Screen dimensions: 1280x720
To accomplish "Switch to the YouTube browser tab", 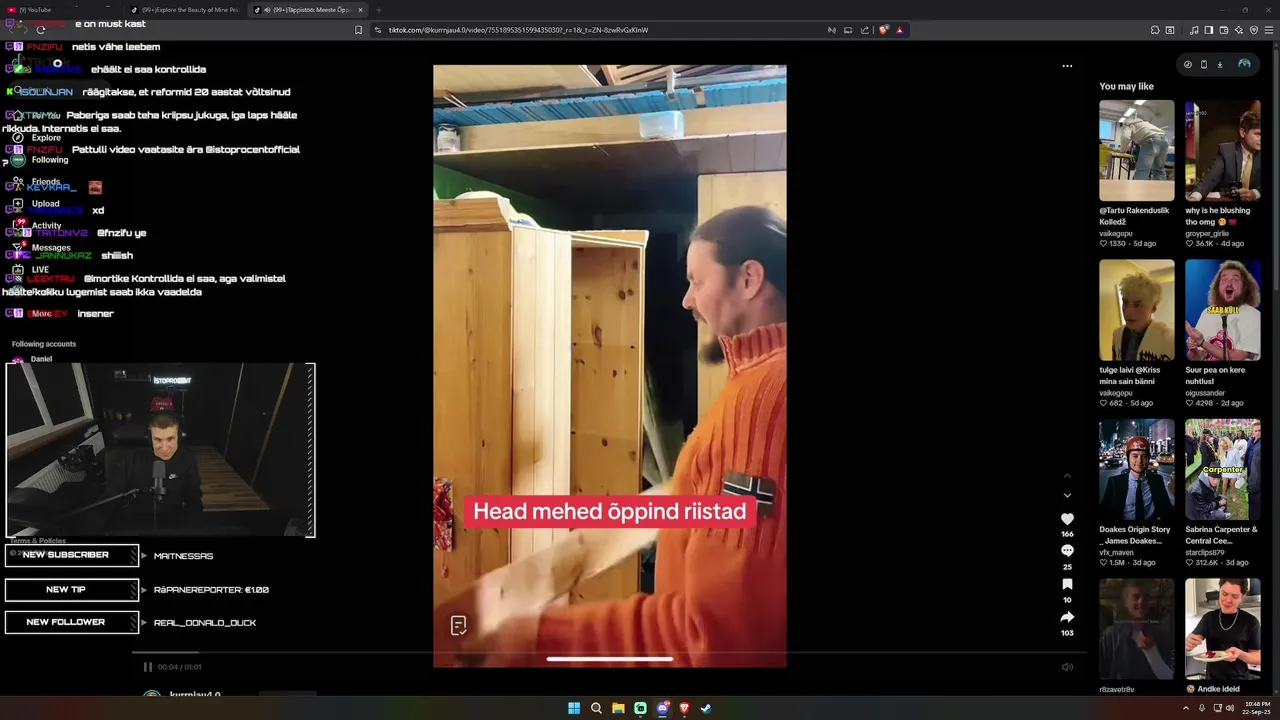I will (60, 10).
